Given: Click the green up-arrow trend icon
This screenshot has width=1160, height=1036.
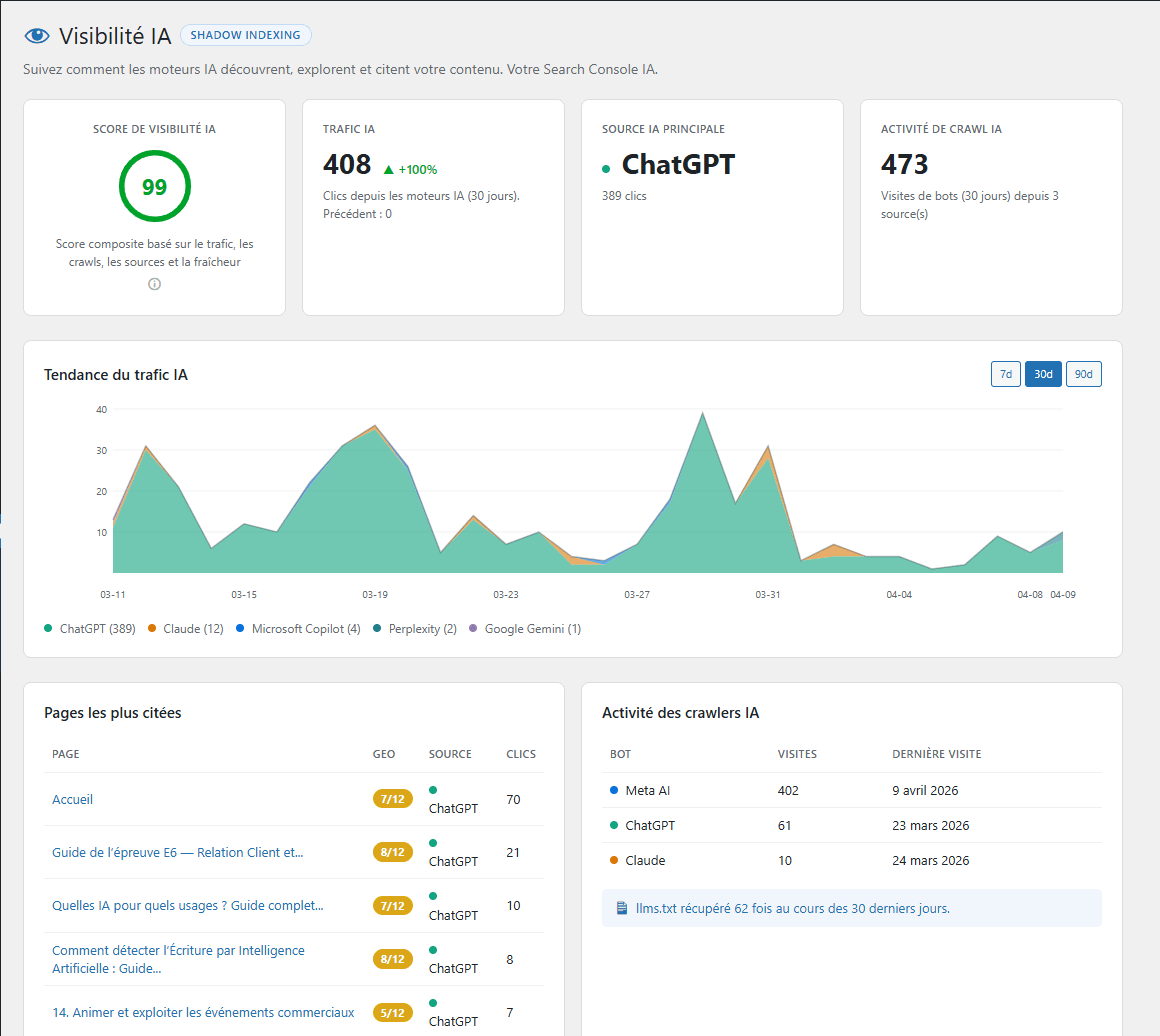Looking at the screenshot, I should point(388,169).
